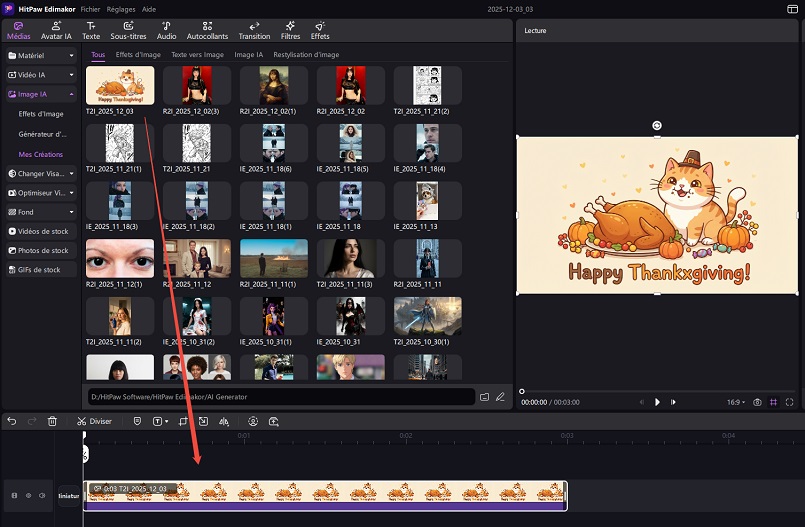Toggle fullscreen preview mode
This screenshot has width=805, height=527.
click(x=790, y=401)
